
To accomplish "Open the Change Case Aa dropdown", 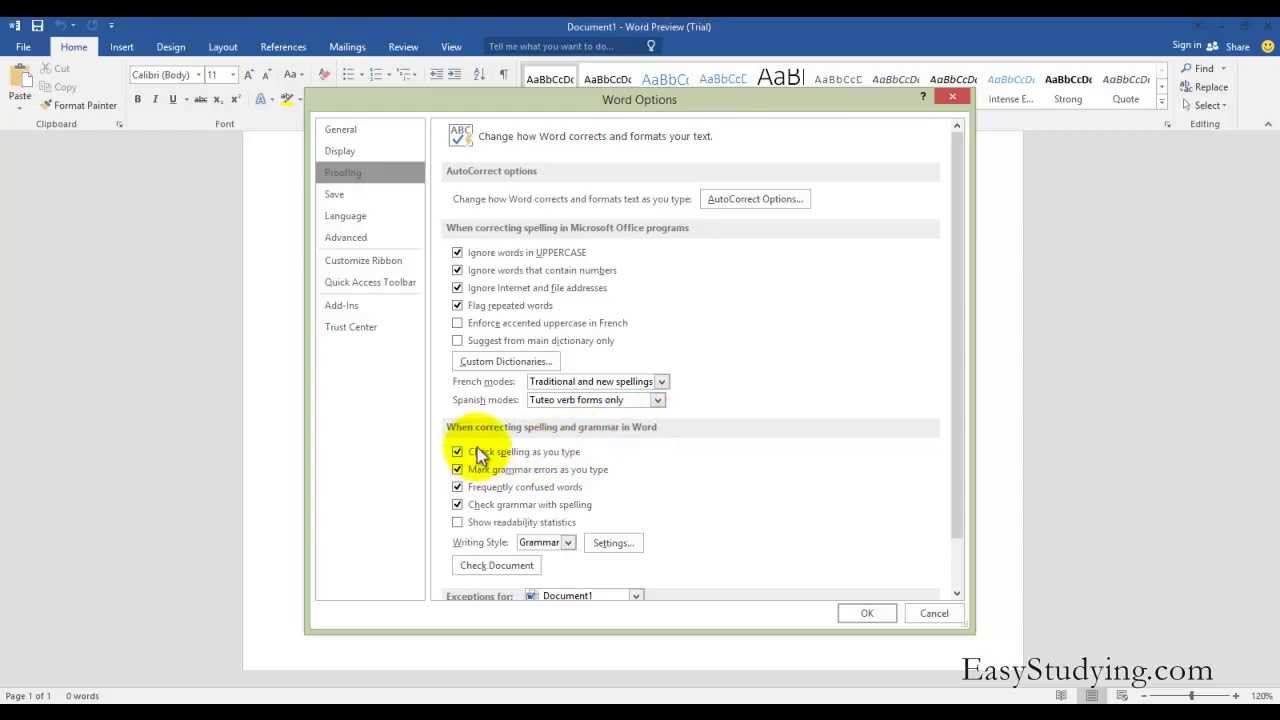I will 294,75.
